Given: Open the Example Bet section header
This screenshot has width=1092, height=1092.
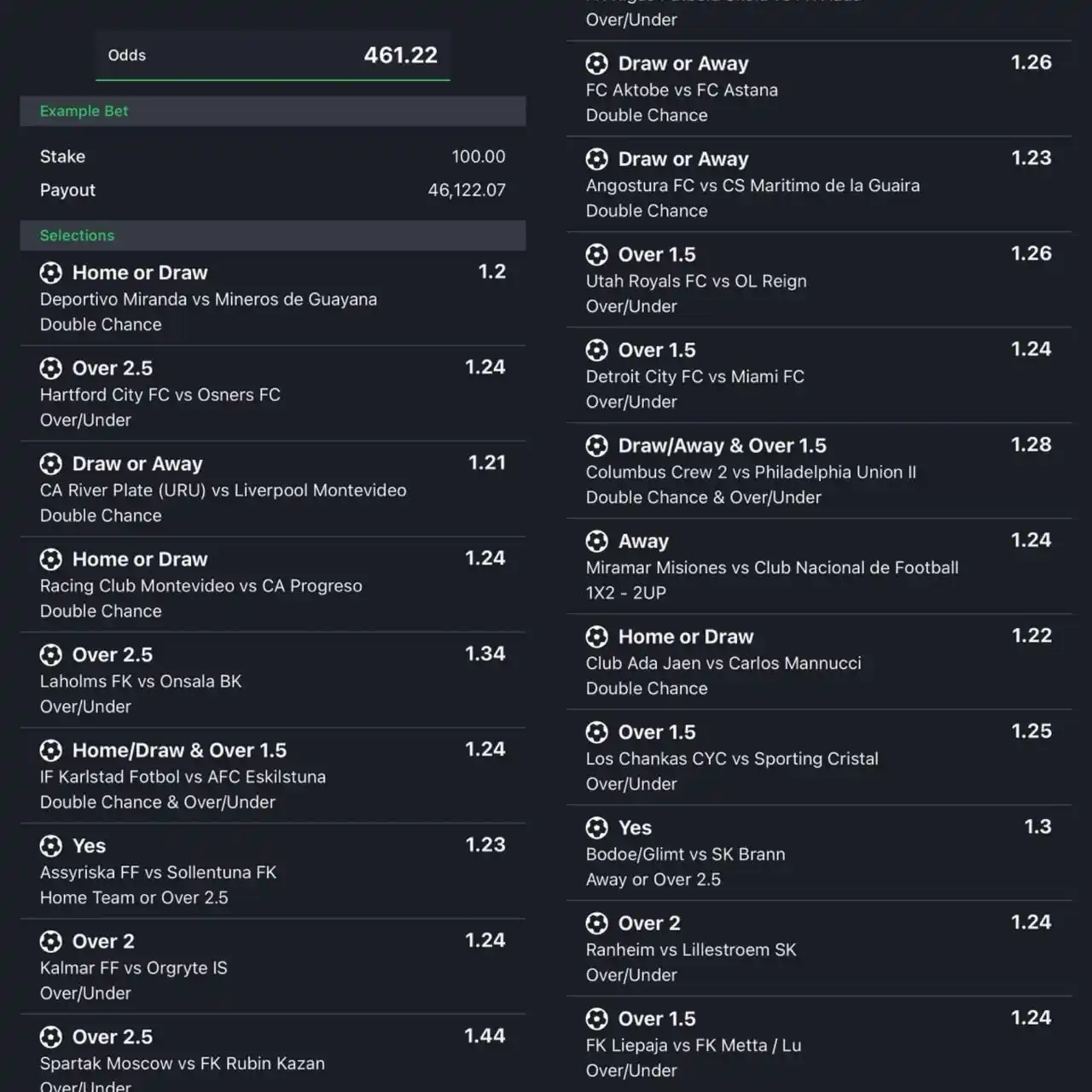Looking at the screenshot, I should coord(273,111).
